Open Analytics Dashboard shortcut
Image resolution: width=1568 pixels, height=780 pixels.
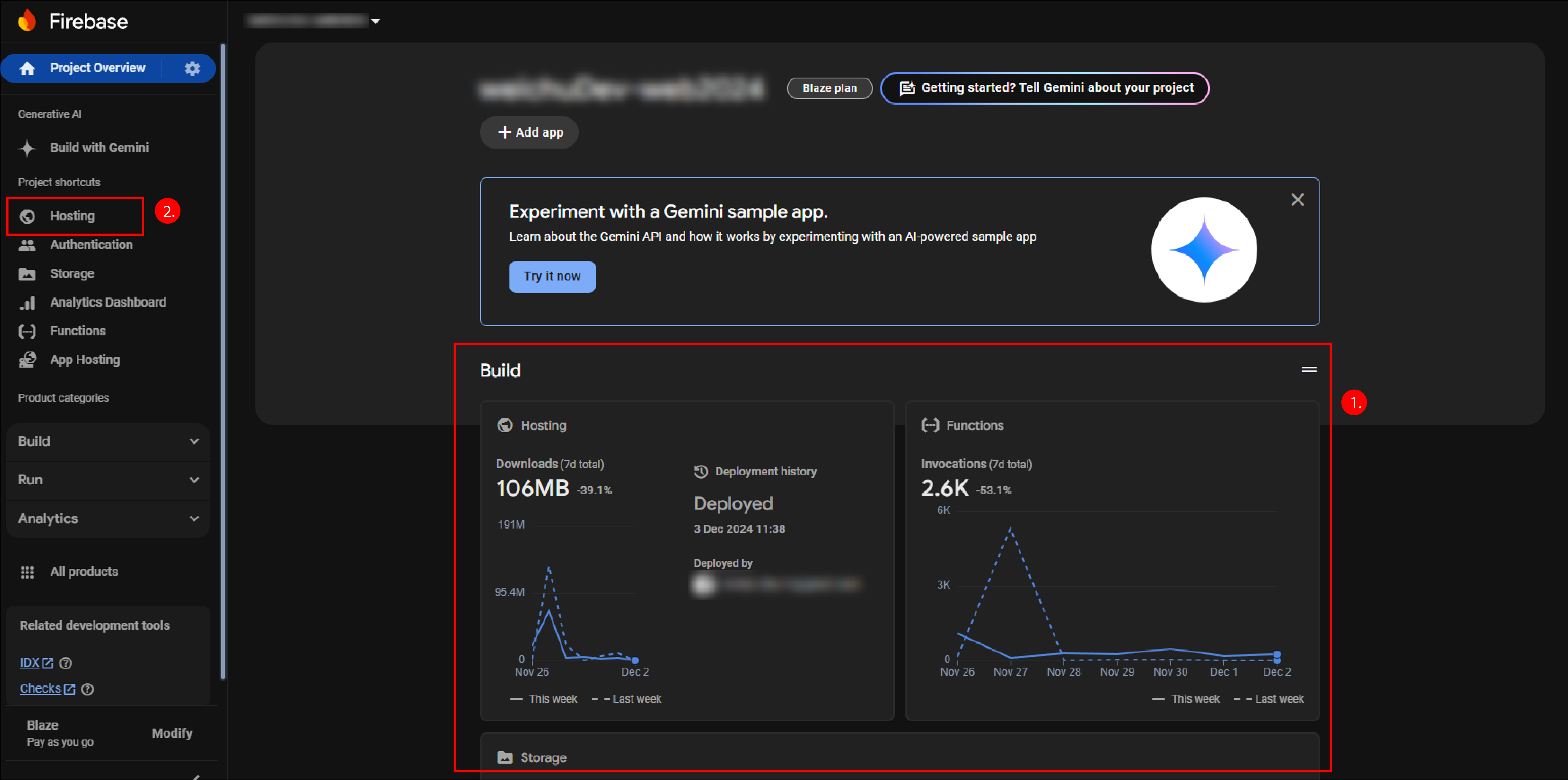coord(108,303)
